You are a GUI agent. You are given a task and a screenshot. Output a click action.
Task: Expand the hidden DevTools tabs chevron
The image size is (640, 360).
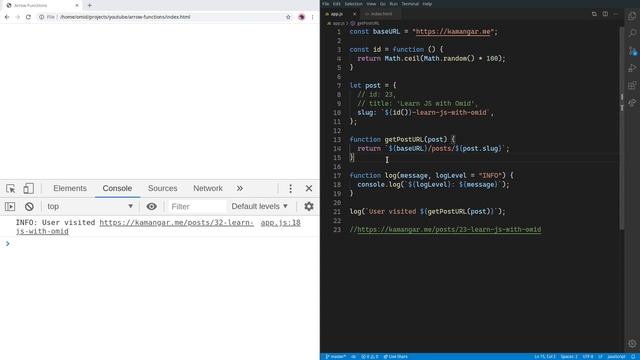tap(240, 189)
